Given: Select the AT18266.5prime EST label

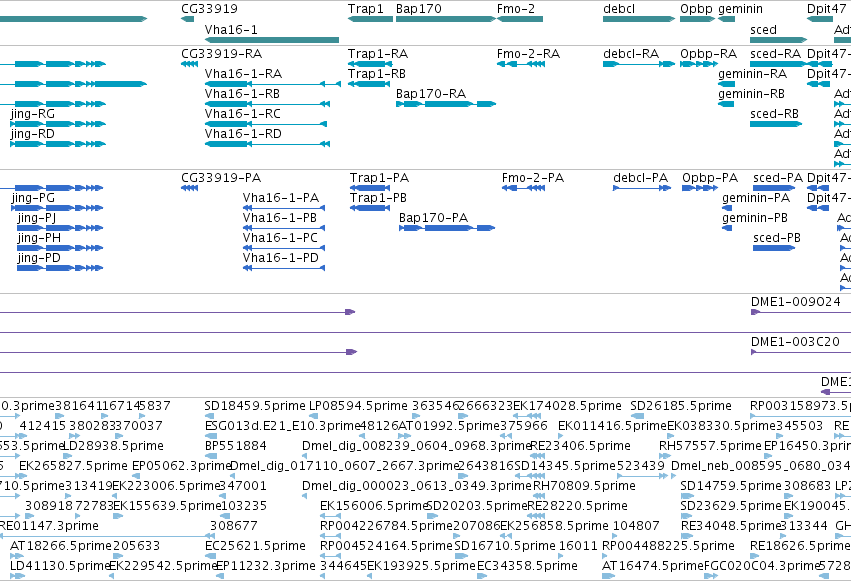Looking at the screenshot, I should tap(61, 546).
